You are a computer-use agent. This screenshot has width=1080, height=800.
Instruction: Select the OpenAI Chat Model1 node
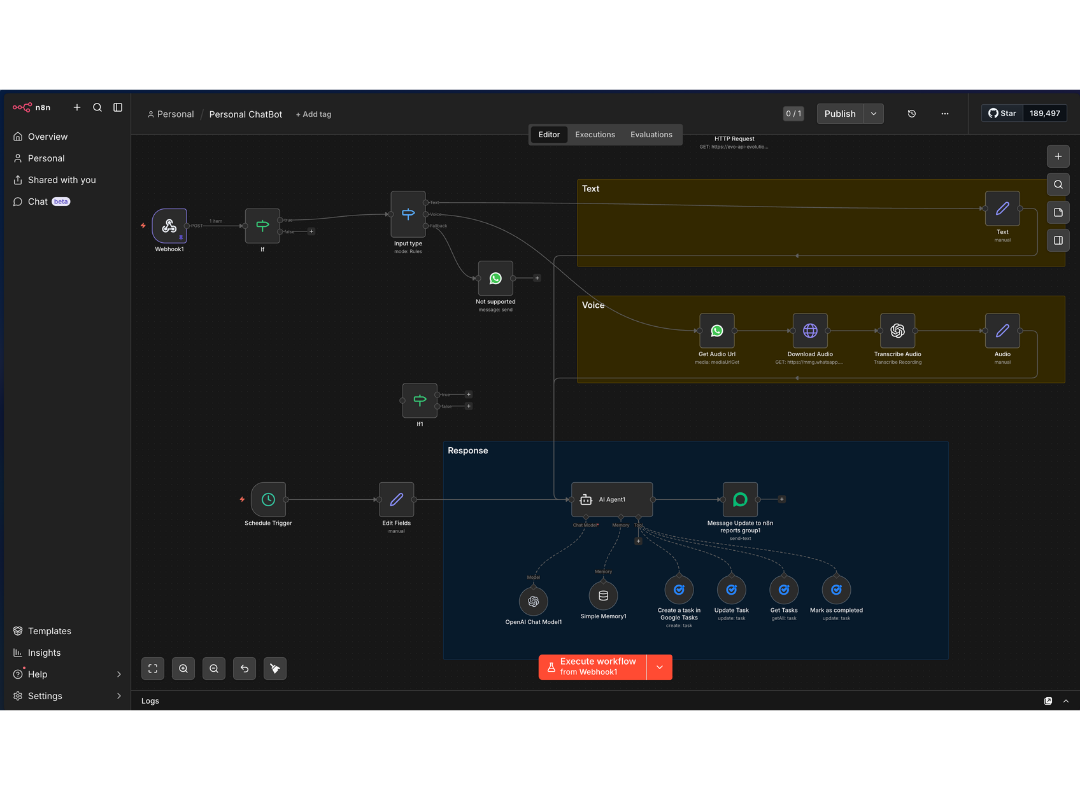(533, 602)
